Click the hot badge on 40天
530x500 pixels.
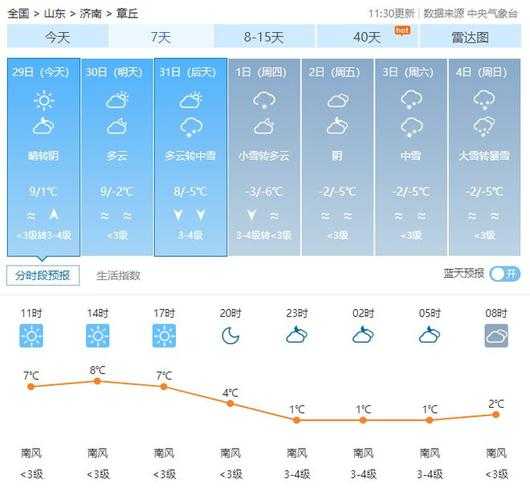point(403,31)
